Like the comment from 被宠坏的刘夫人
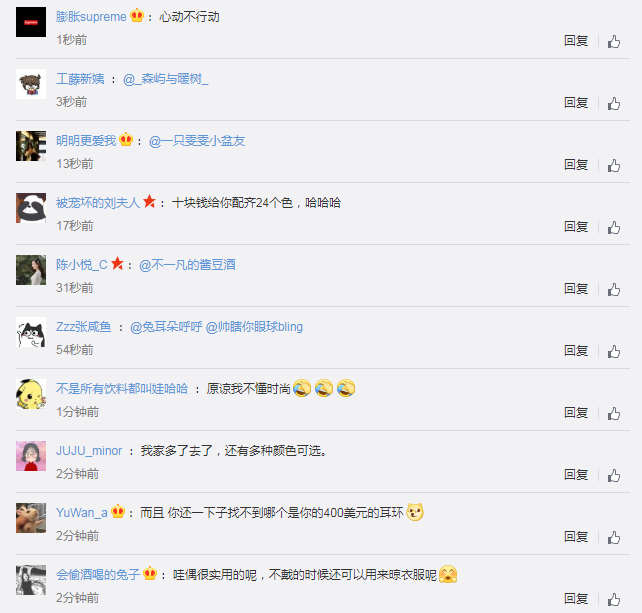Image resolution: width=642 pixels, height=613 pixels. pos(614,227)
